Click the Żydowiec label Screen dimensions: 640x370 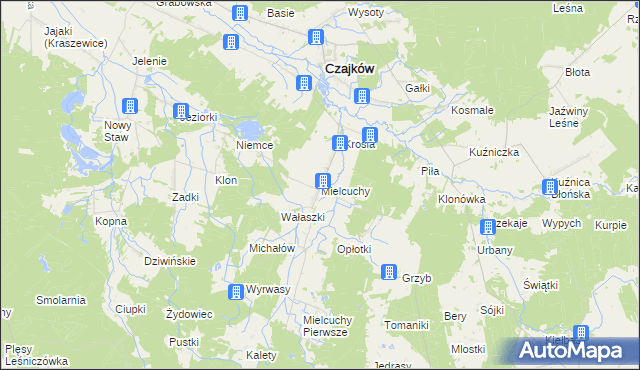pyautogui.click(x=189, y=314)
